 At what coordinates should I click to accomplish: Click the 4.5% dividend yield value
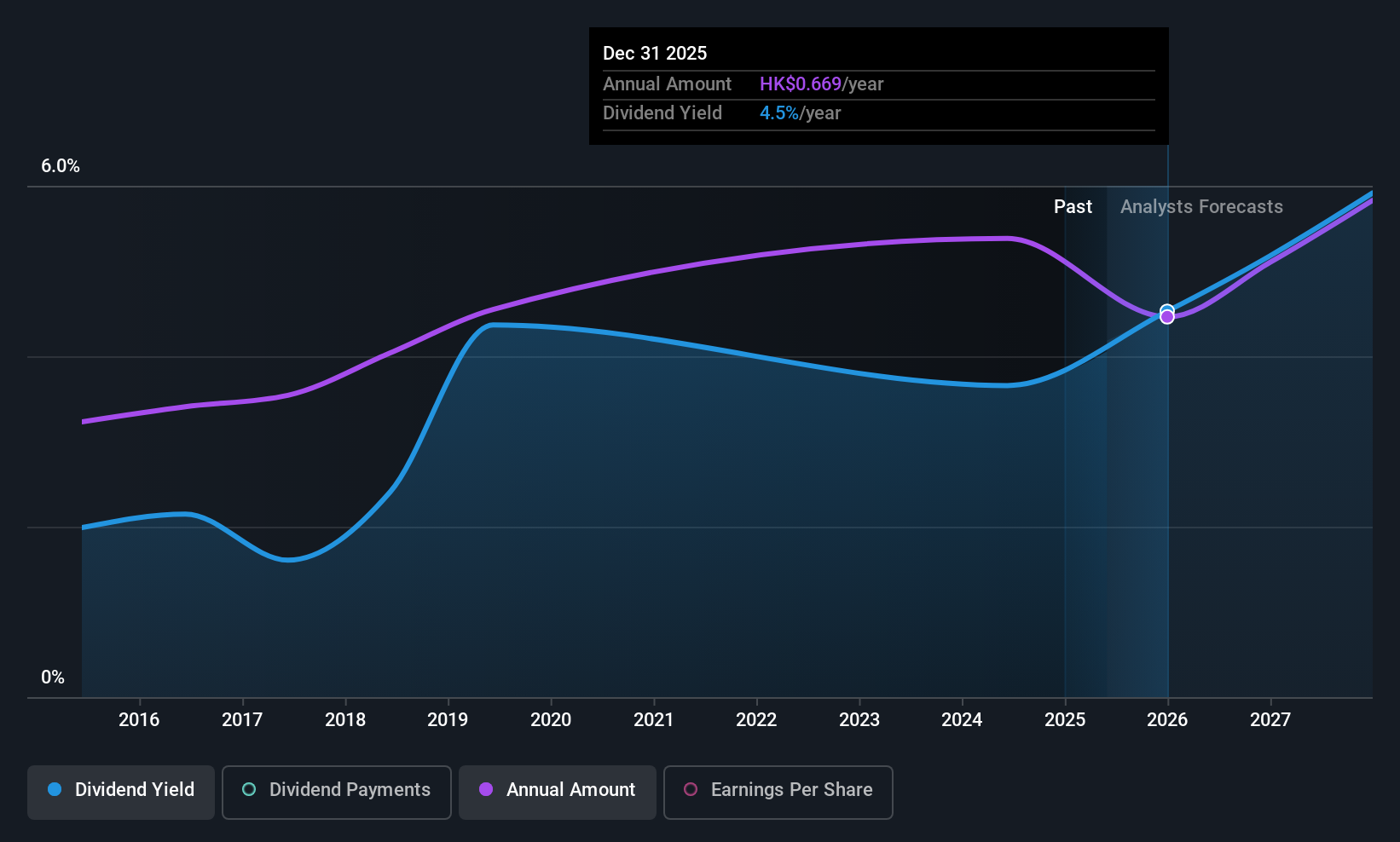[779, 113]
